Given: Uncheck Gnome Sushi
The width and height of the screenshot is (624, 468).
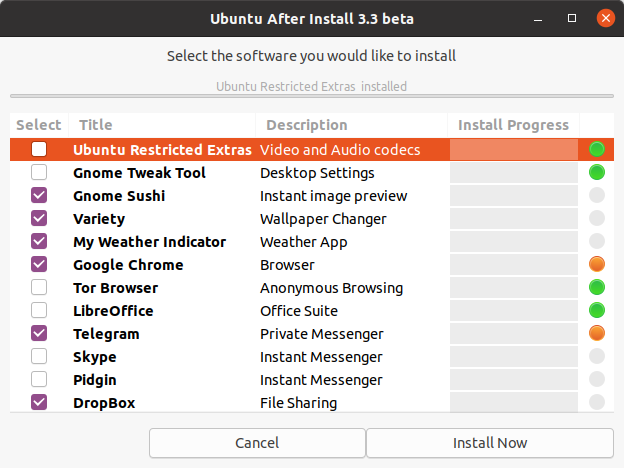Looking at the screenshot, I should (39, 195).
